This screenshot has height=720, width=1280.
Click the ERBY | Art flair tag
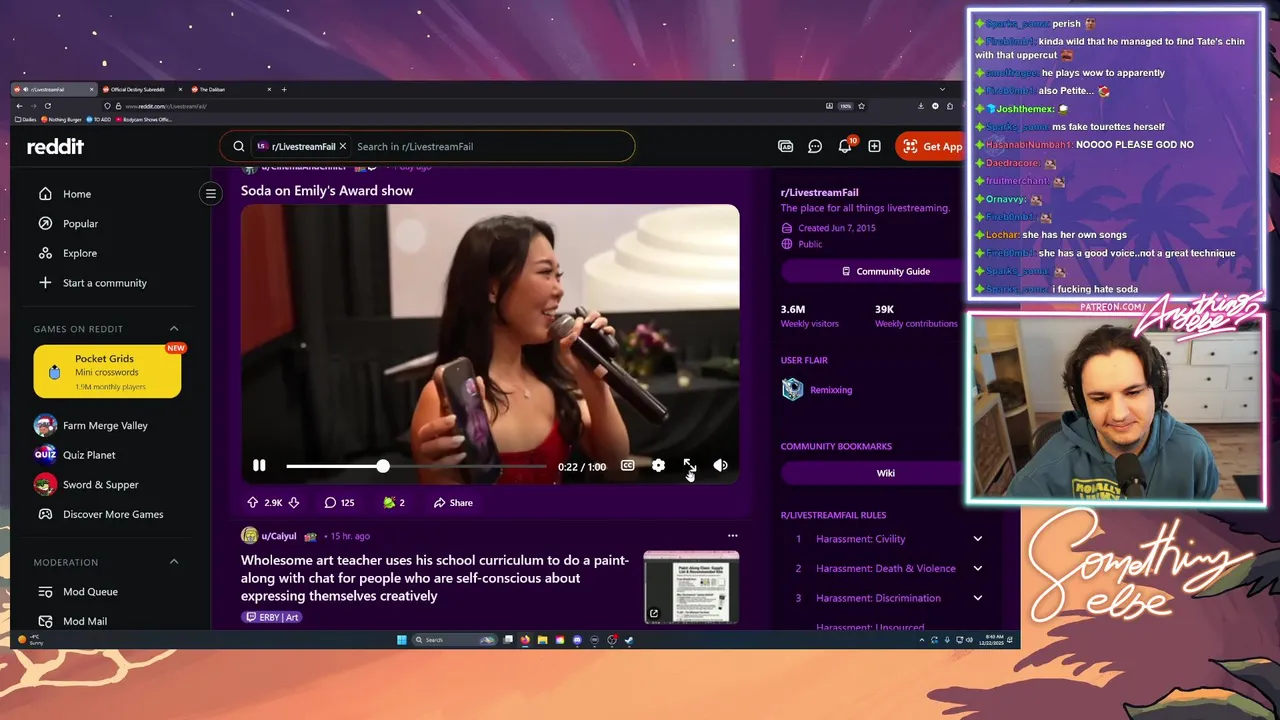click(x=272, y=617)
